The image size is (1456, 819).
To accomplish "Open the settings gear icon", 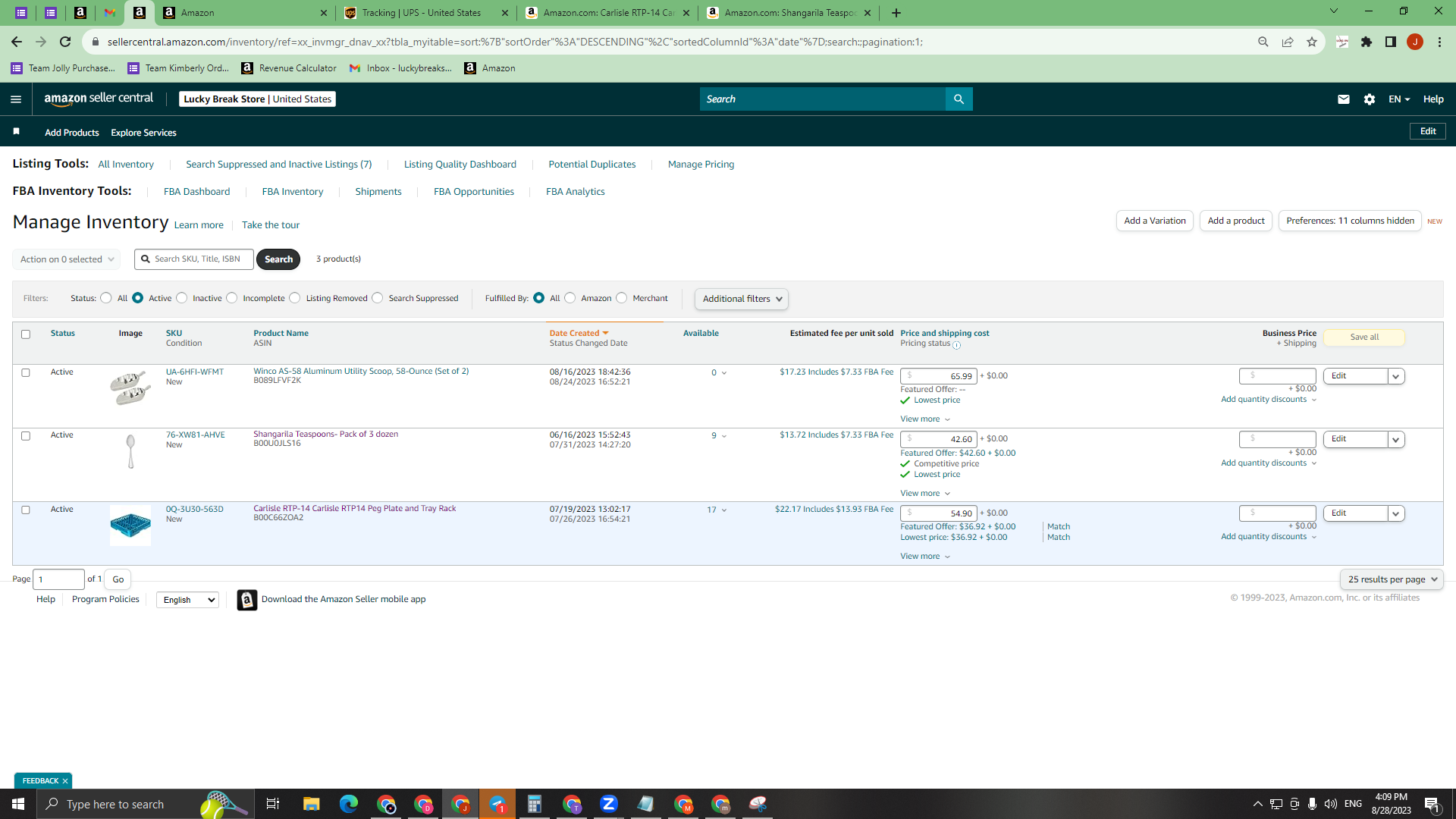I will click(x=1370, y=99).
